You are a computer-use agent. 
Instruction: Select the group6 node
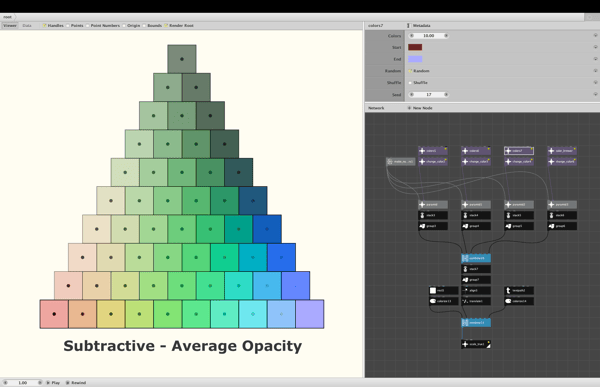562,226
